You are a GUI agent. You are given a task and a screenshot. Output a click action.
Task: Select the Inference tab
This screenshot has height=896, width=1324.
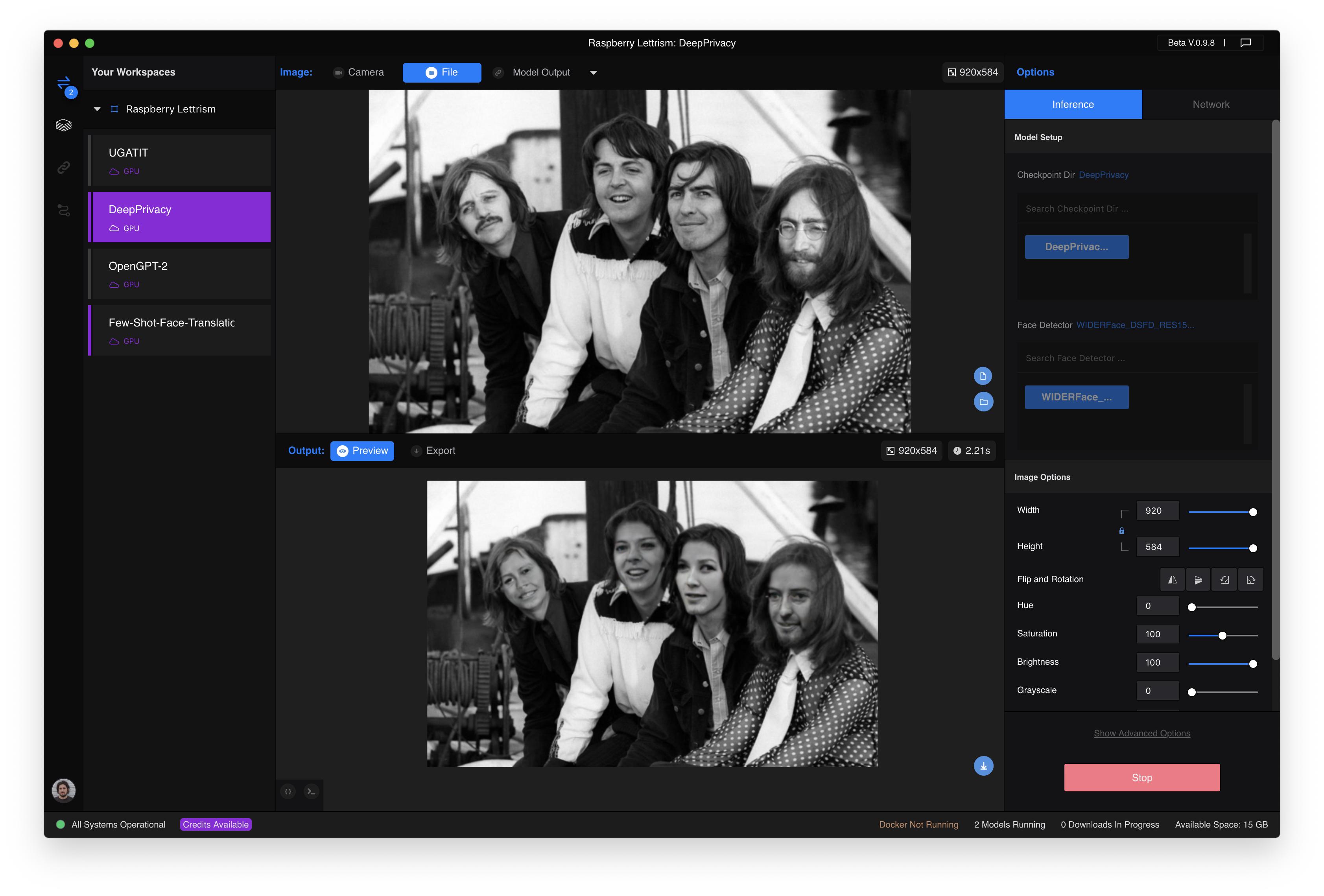pos(1073,104)
